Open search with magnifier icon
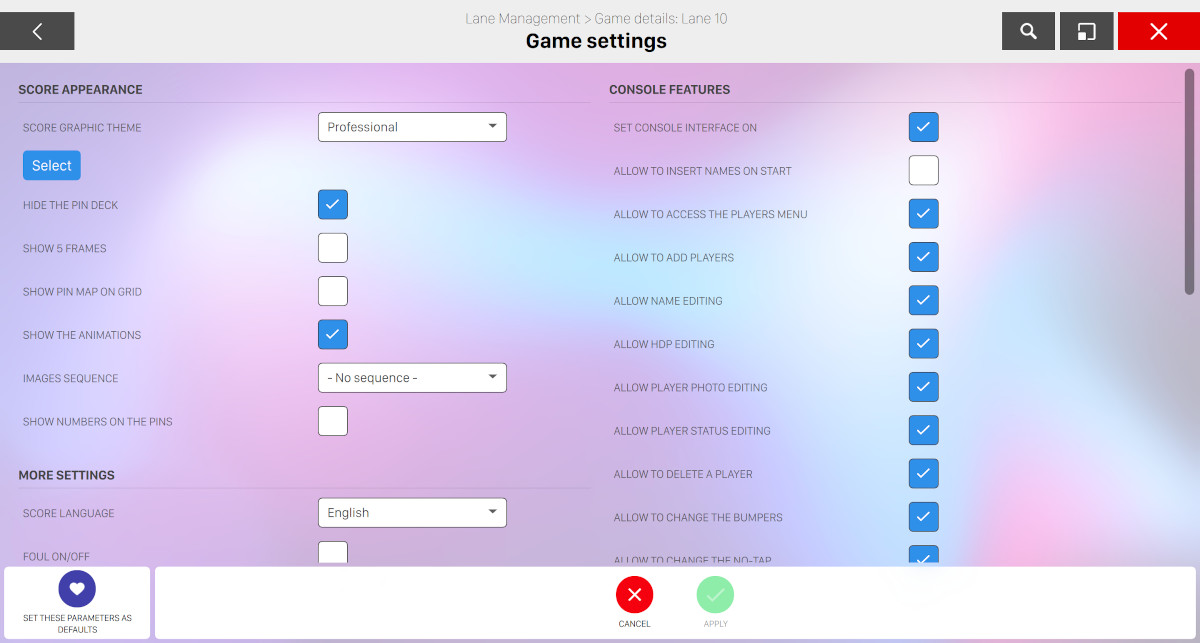The height and width of the screenshot is (643, 1200). click(x=1028, y=31)
